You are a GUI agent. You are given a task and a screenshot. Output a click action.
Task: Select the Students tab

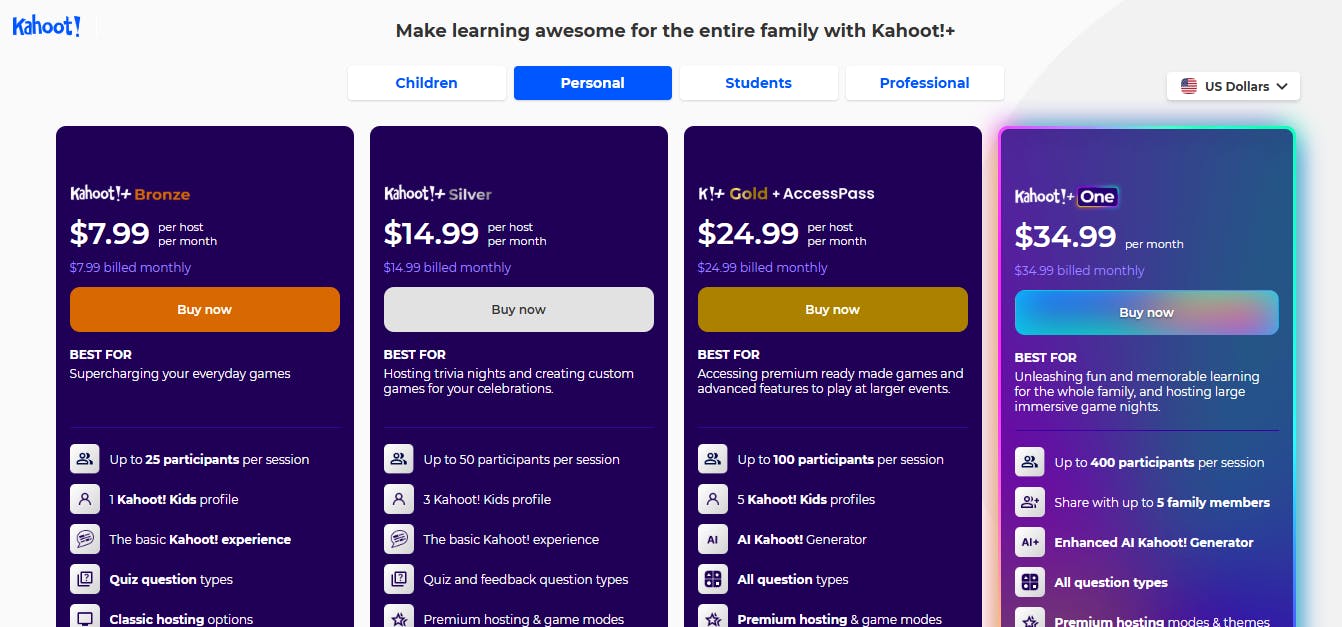(758, 83)
